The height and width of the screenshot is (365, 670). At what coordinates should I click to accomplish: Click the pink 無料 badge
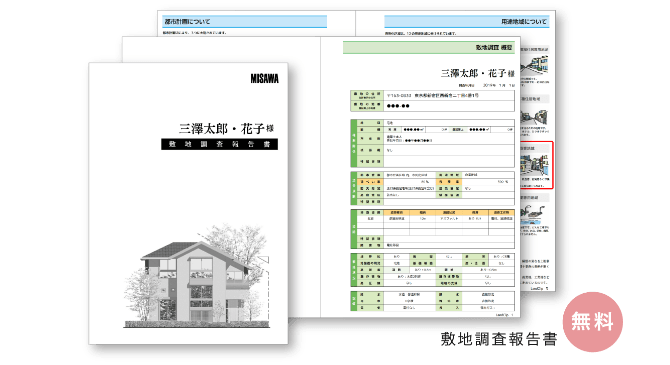click(x=593, y=322)
